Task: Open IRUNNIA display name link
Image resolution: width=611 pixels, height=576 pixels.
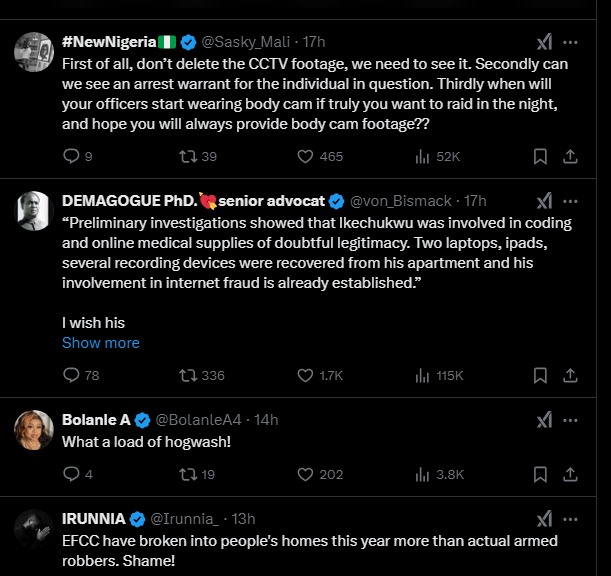Action: pyautogui.click(x=94, y=518)
